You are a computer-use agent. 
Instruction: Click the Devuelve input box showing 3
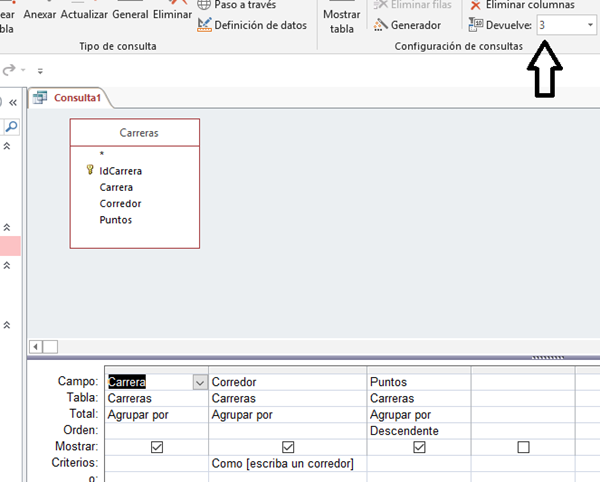561,25
